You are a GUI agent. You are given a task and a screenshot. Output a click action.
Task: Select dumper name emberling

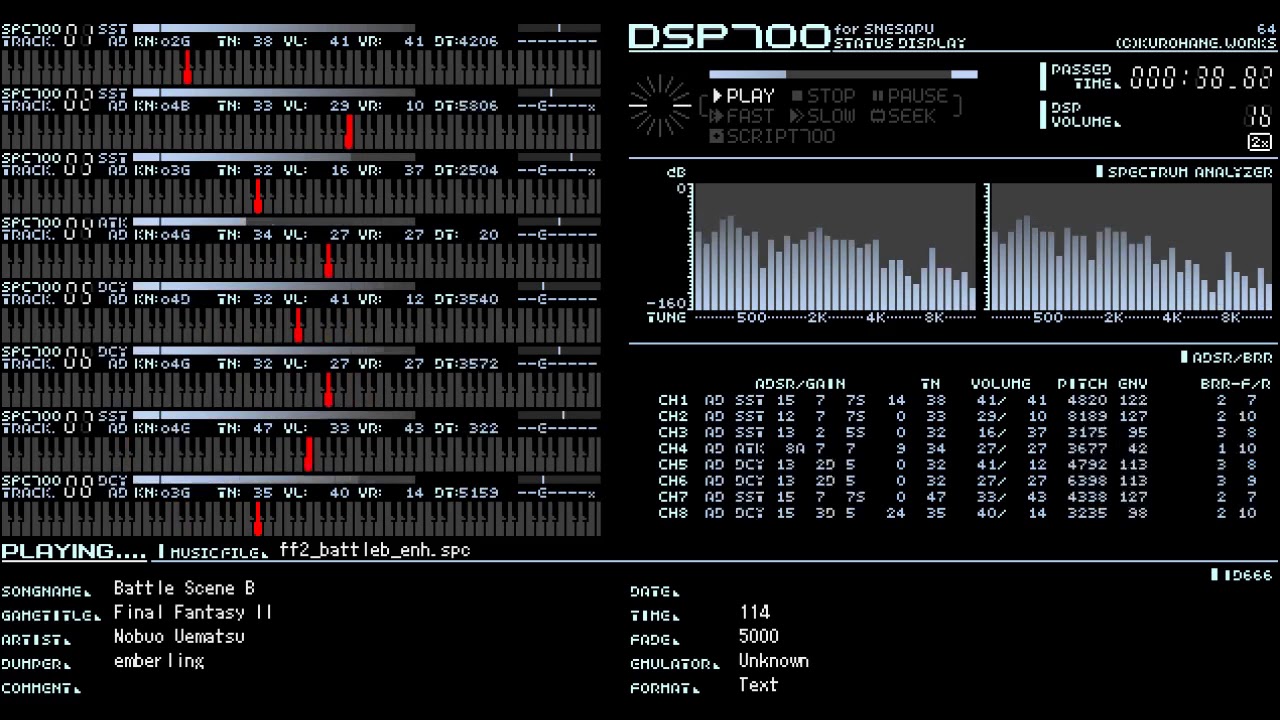point(159,661)
